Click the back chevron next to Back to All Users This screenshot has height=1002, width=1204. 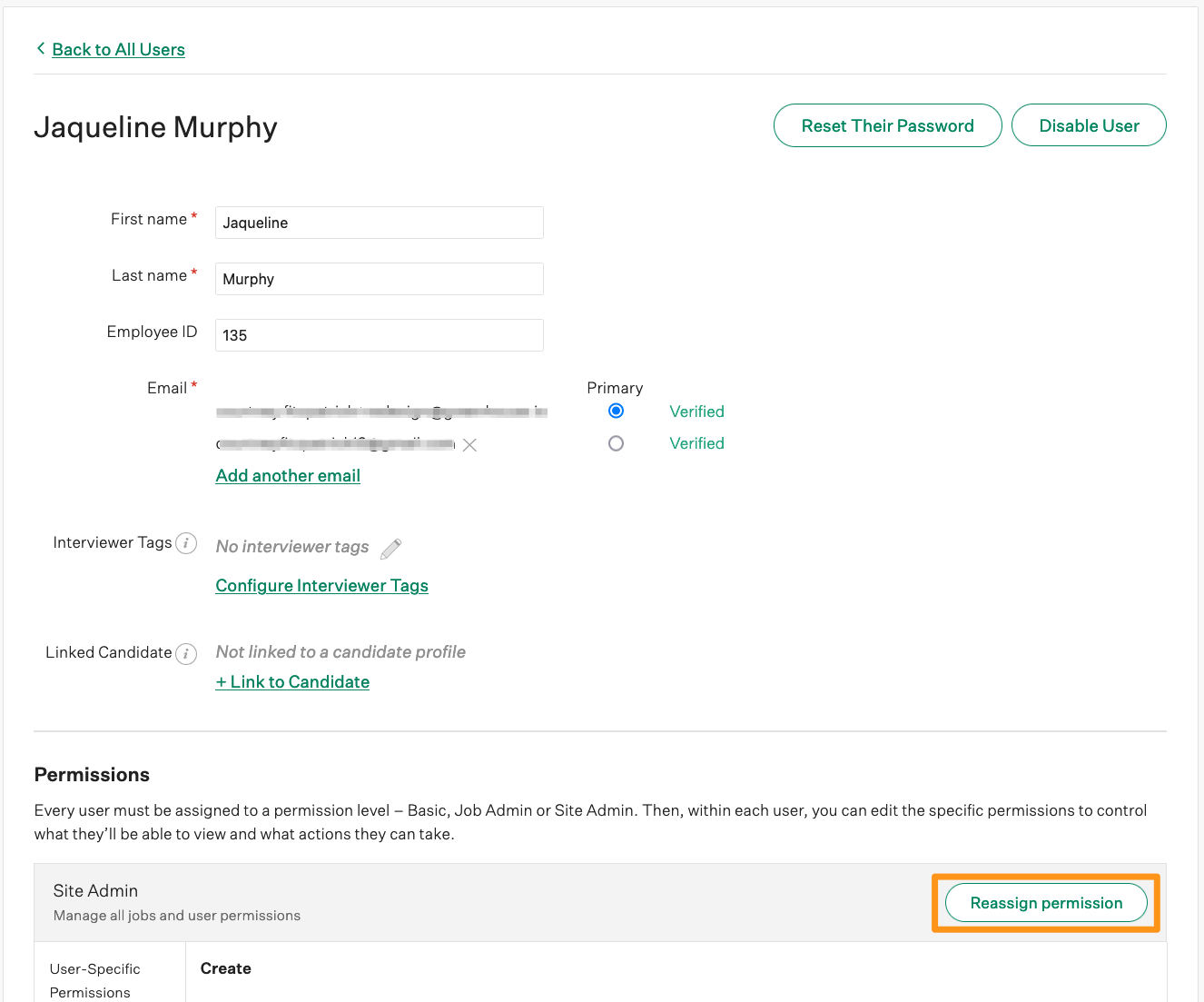[x=40, y=48]
